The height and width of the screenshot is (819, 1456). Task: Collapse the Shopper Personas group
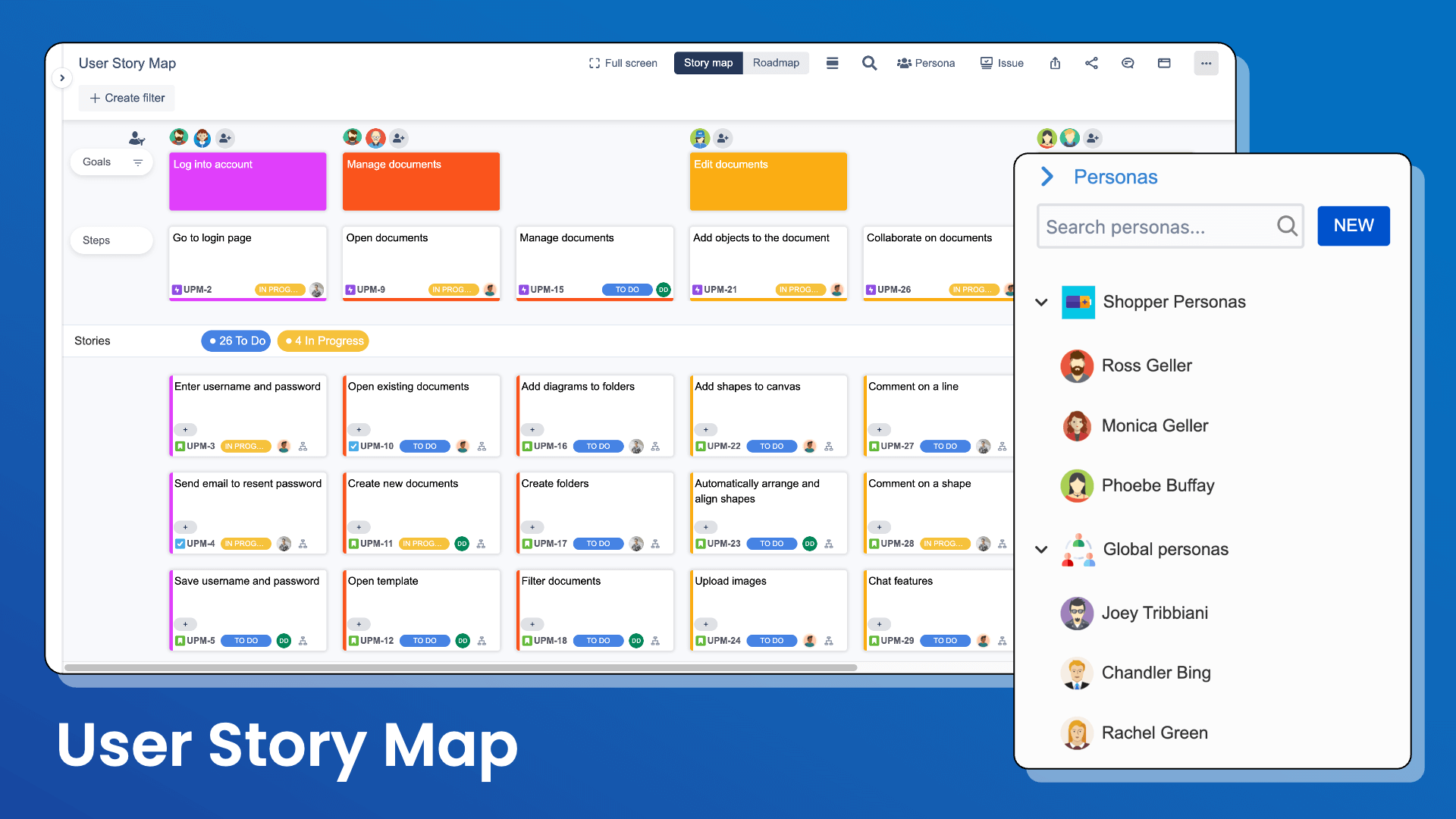tap(1041, 302)
